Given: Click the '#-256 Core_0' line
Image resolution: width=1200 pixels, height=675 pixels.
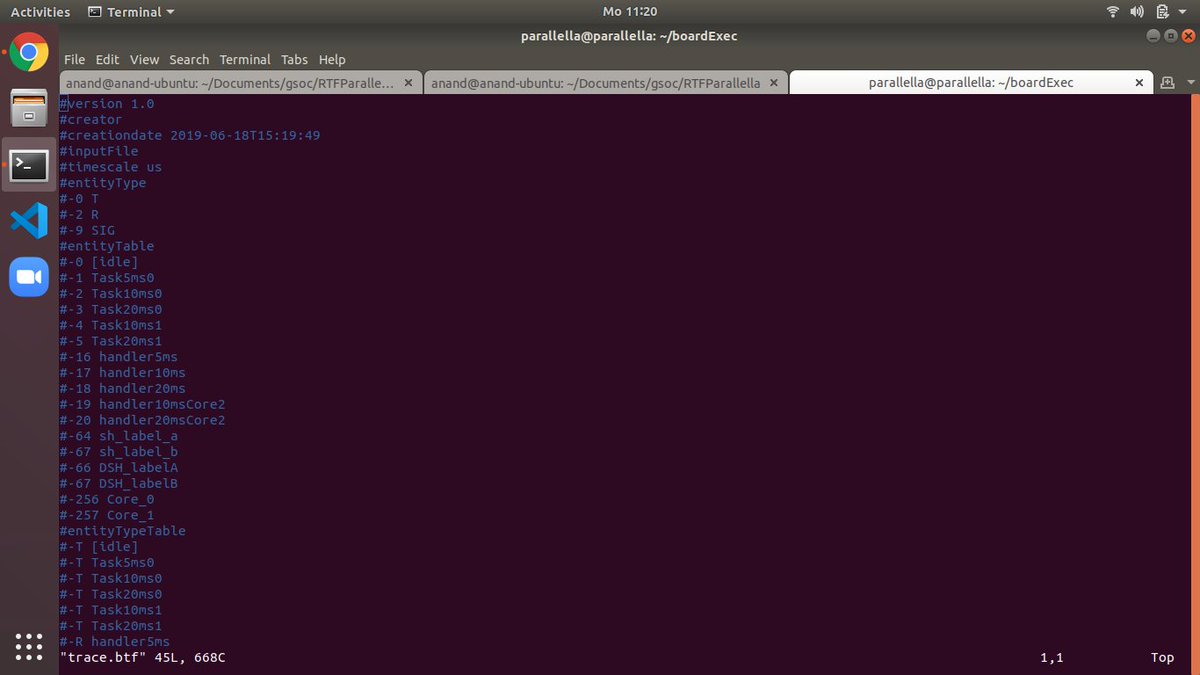Looking at the screenshot, I should click(x=107, y=500).
